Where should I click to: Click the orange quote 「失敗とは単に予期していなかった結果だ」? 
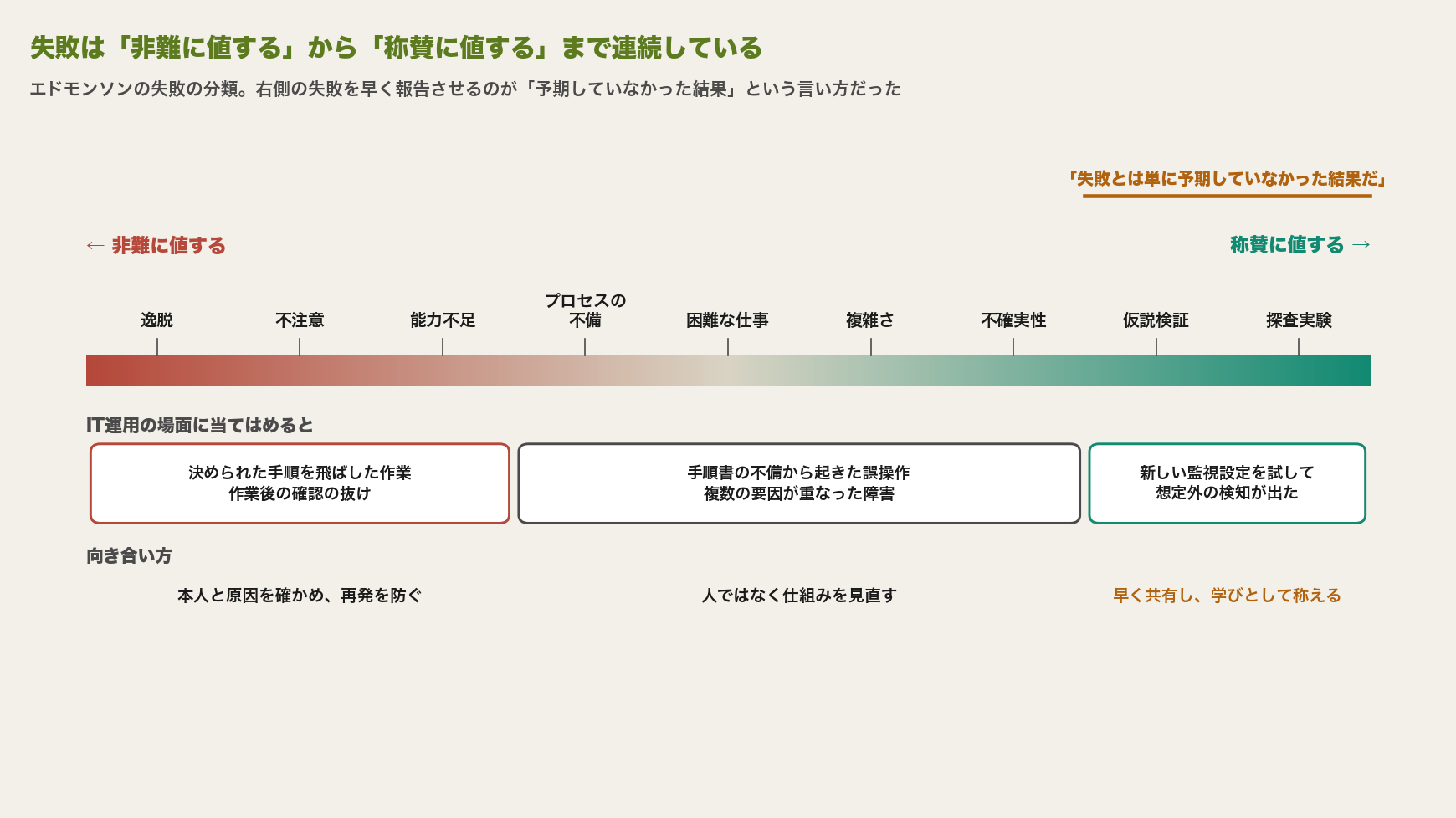1227,178
